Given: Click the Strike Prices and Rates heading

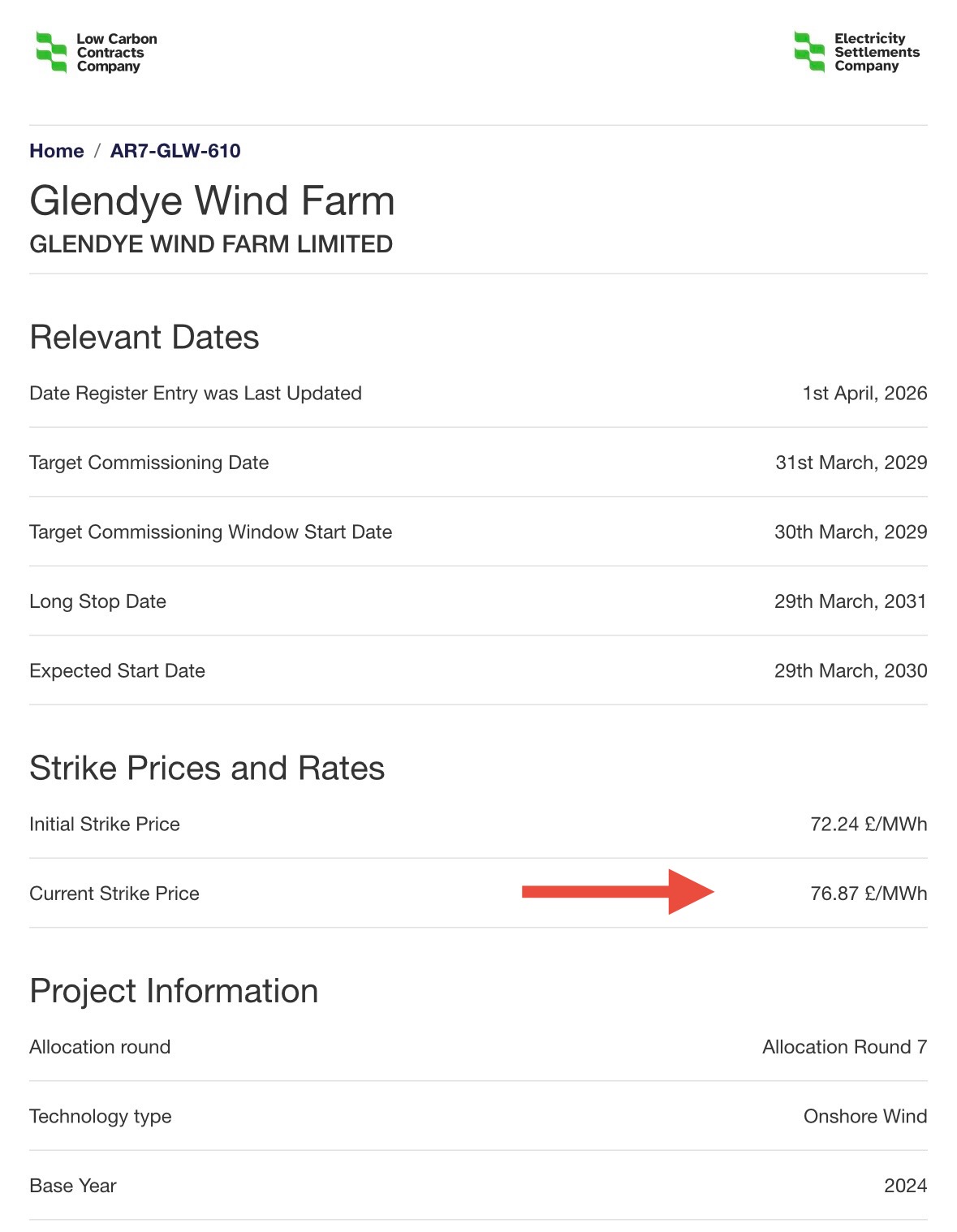Looking at the screenshot, I should point(207,769).
